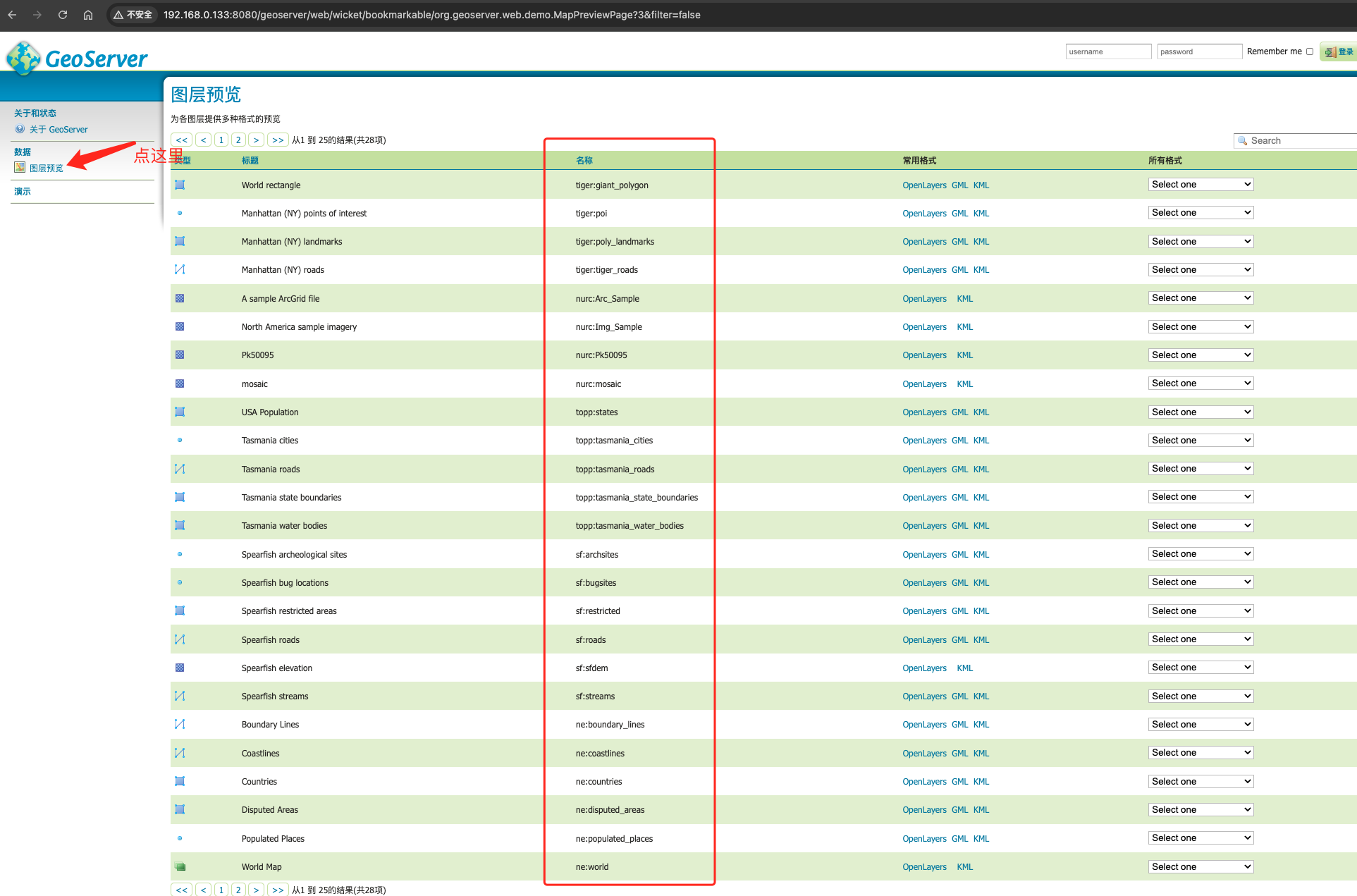Screen dimensions: 1357x896
Task: Open the 图层预览 sidebar menu item
Action: click(x=47, y=168)
